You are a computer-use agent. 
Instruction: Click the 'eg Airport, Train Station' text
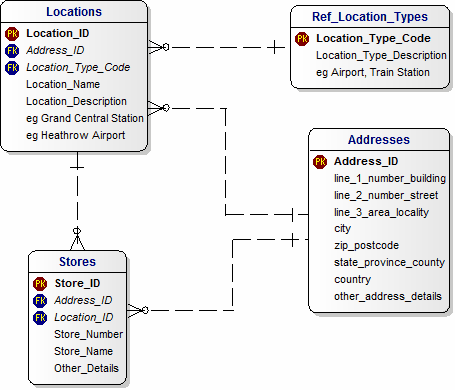pos(373,73)
